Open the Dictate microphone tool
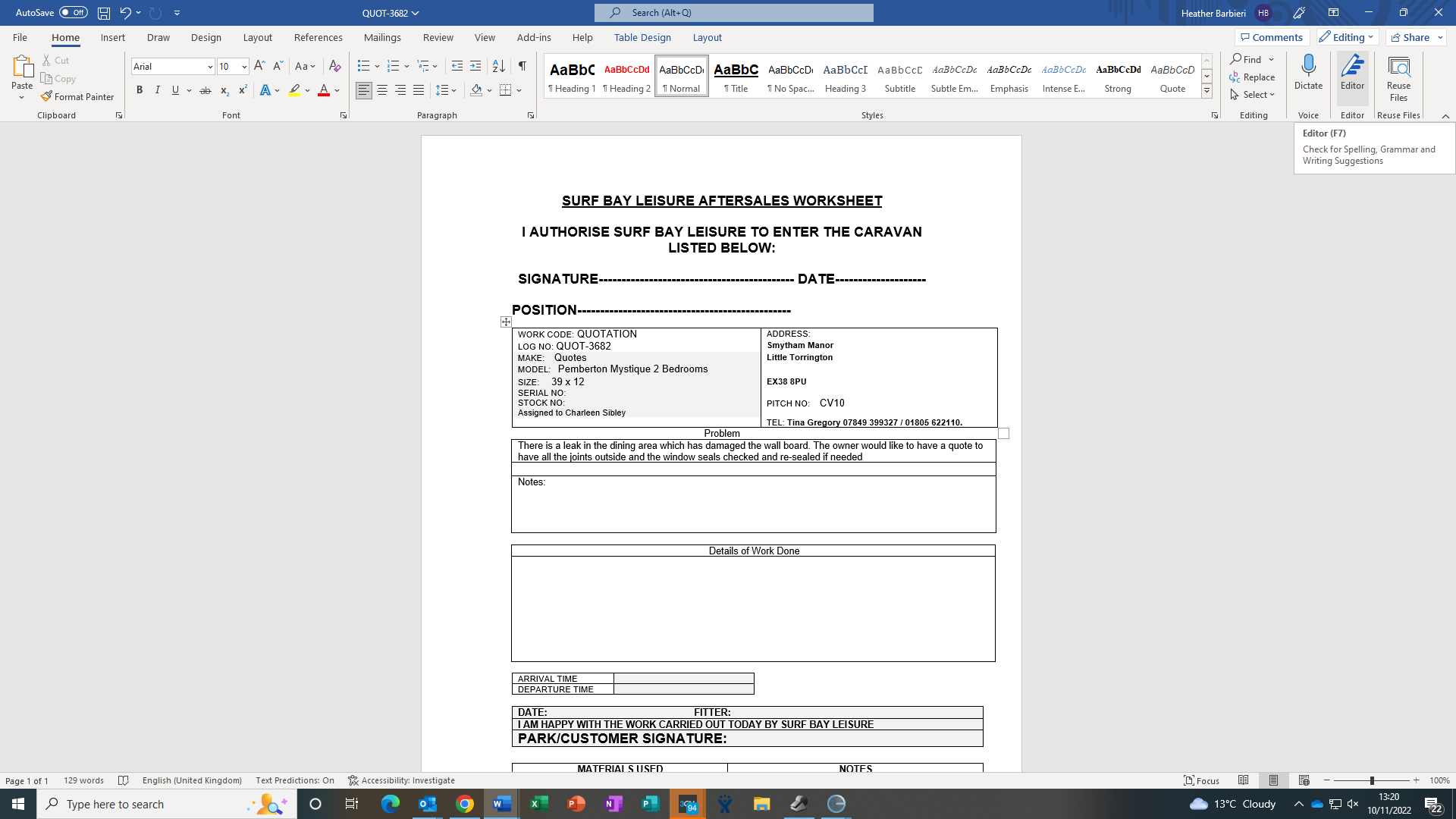This screenshot has width=1456, height=819. (x=1307, y=73)
